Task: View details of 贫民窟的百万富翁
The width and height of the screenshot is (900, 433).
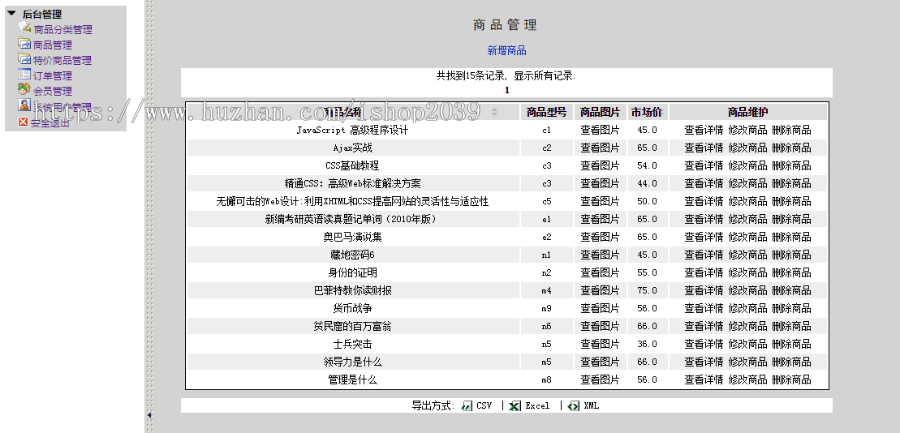Action: [x=704, y=326]
